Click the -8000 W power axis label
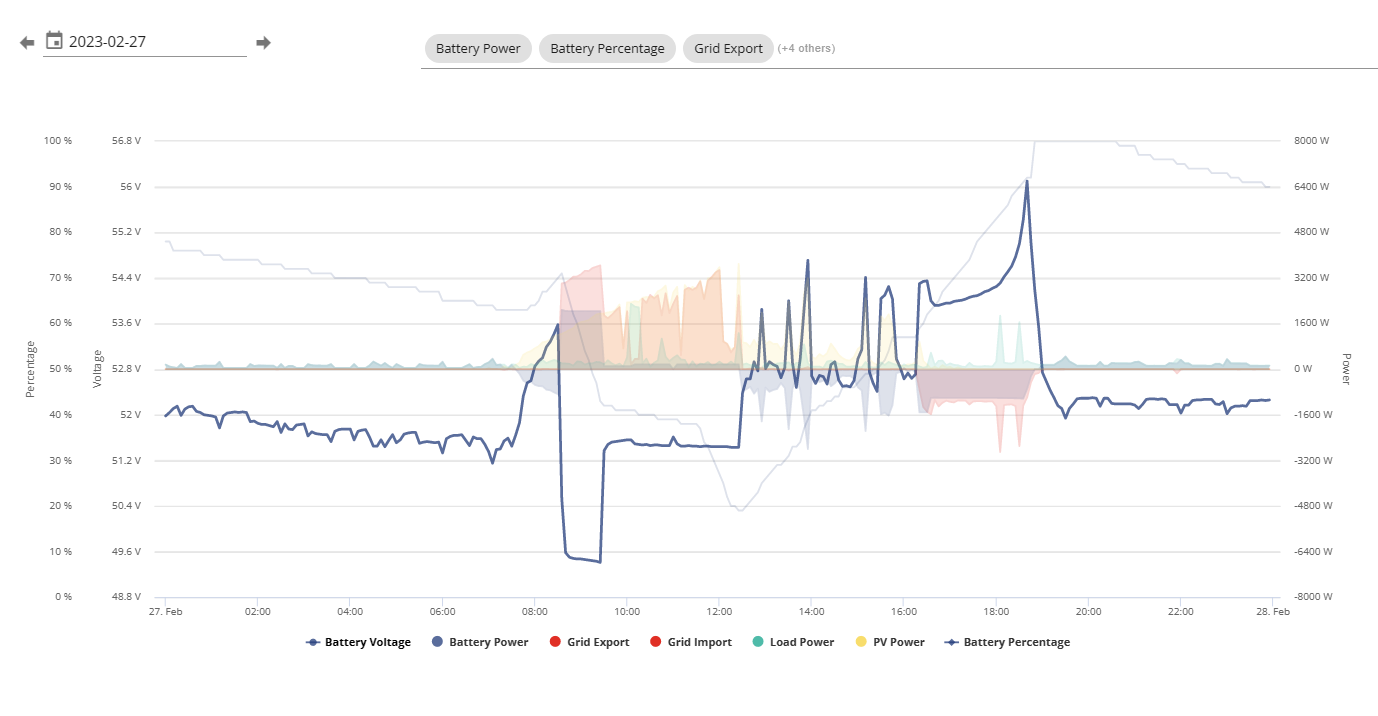Screen dimensions: 1378x716 (1312, 597)
